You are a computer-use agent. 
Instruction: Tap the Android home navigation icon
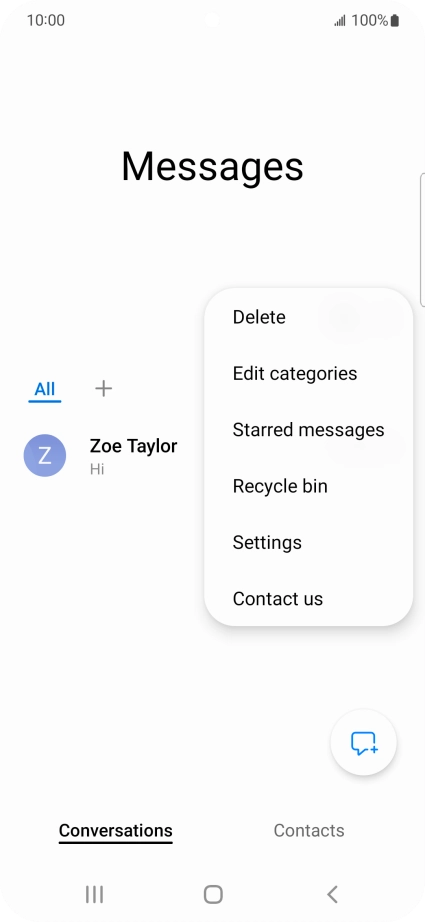(x=213, y=894)
